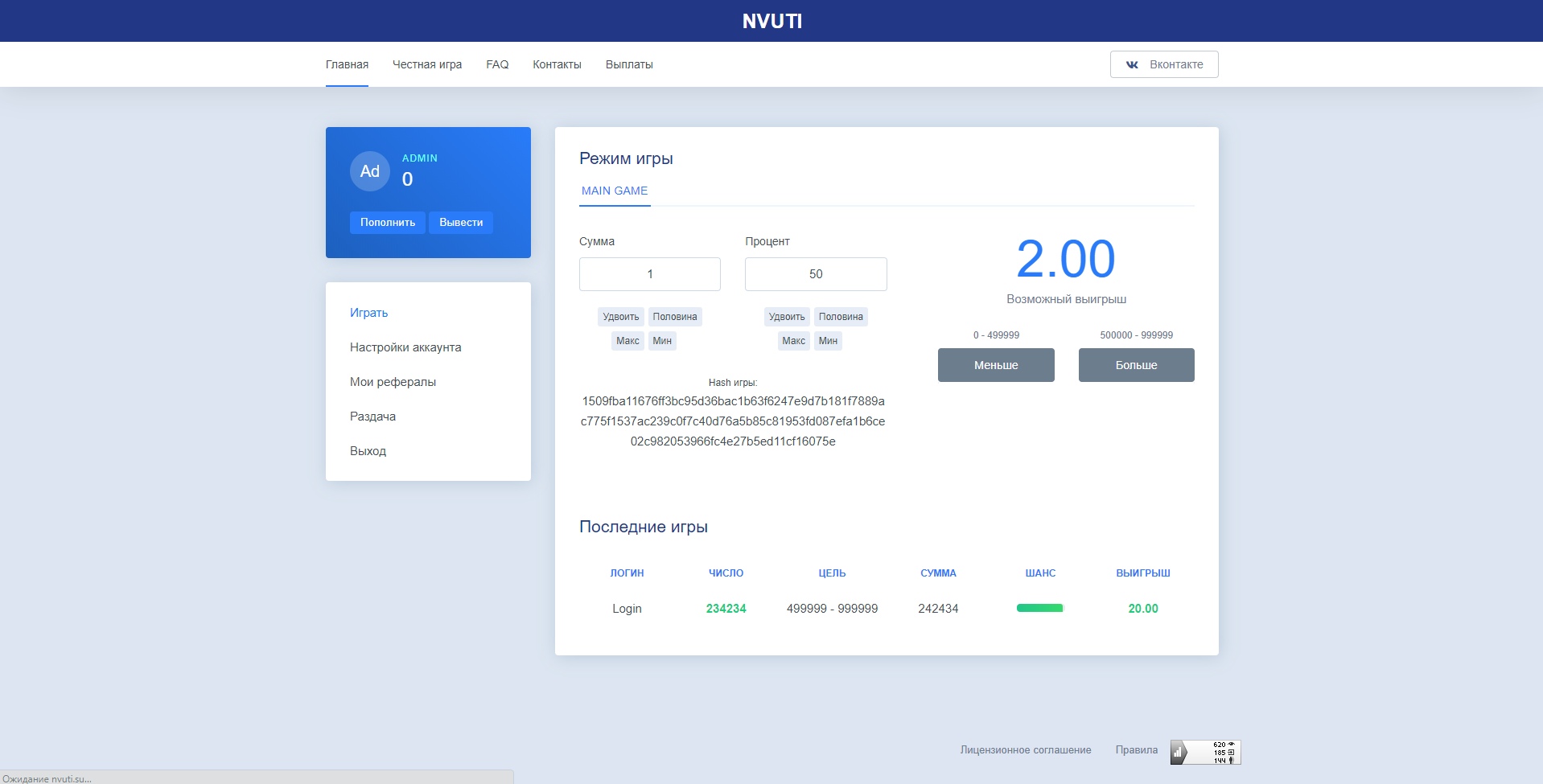The image size is (1543, 784).
Task: Click Удвоить under the Процент field
Action: (x=787, y=317)
